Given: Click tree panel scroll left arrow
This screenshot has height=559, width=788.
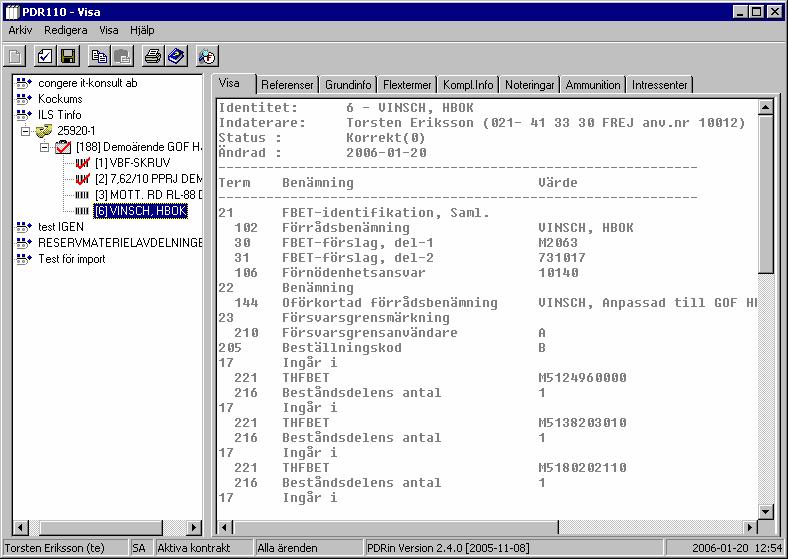Looking at the screenshot, I should [21, 528].
